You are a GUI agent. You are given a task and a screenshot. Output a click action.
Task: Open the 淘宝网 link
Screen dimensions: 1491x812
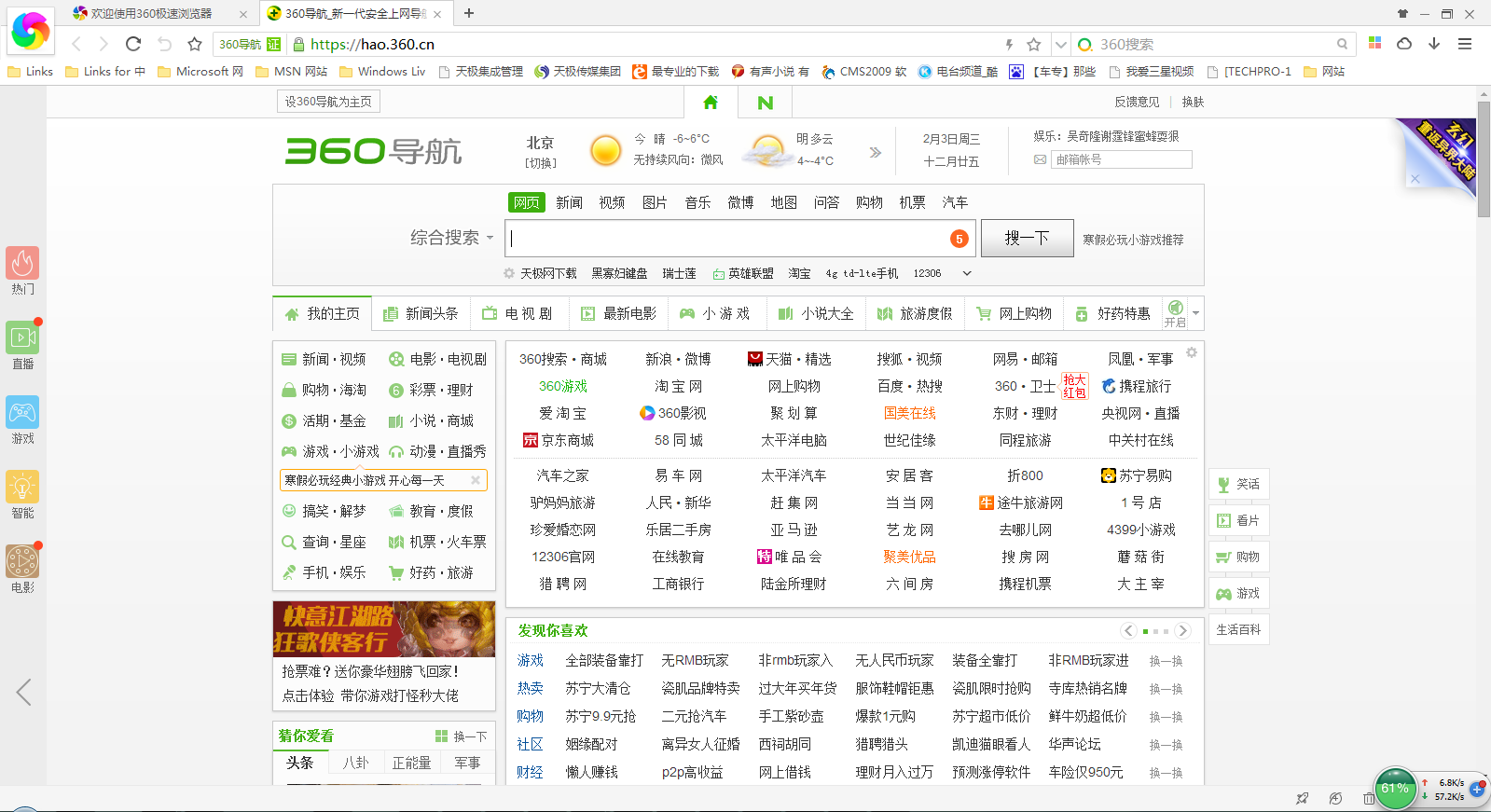[678, 386]
